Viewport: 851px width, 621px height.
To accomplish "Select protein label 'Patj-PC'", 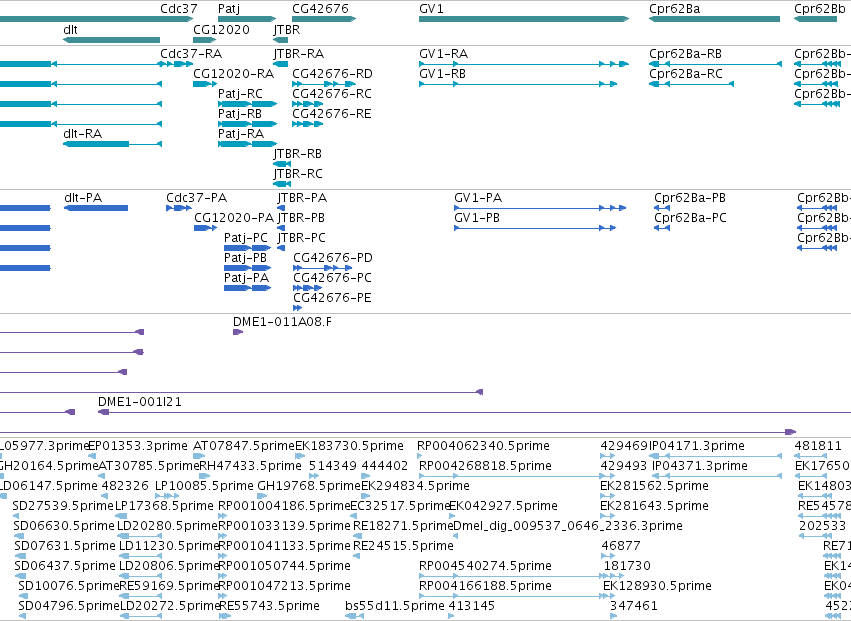I will click(246, 238).
